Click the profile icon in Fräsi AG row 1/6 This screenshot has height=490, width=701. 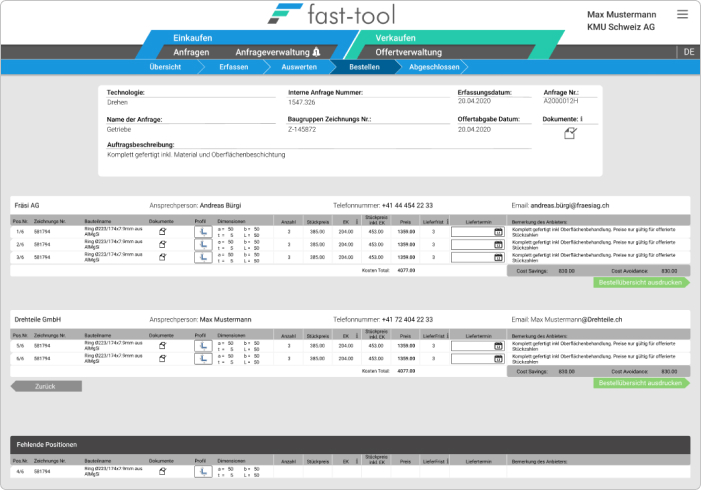(203, 232)
